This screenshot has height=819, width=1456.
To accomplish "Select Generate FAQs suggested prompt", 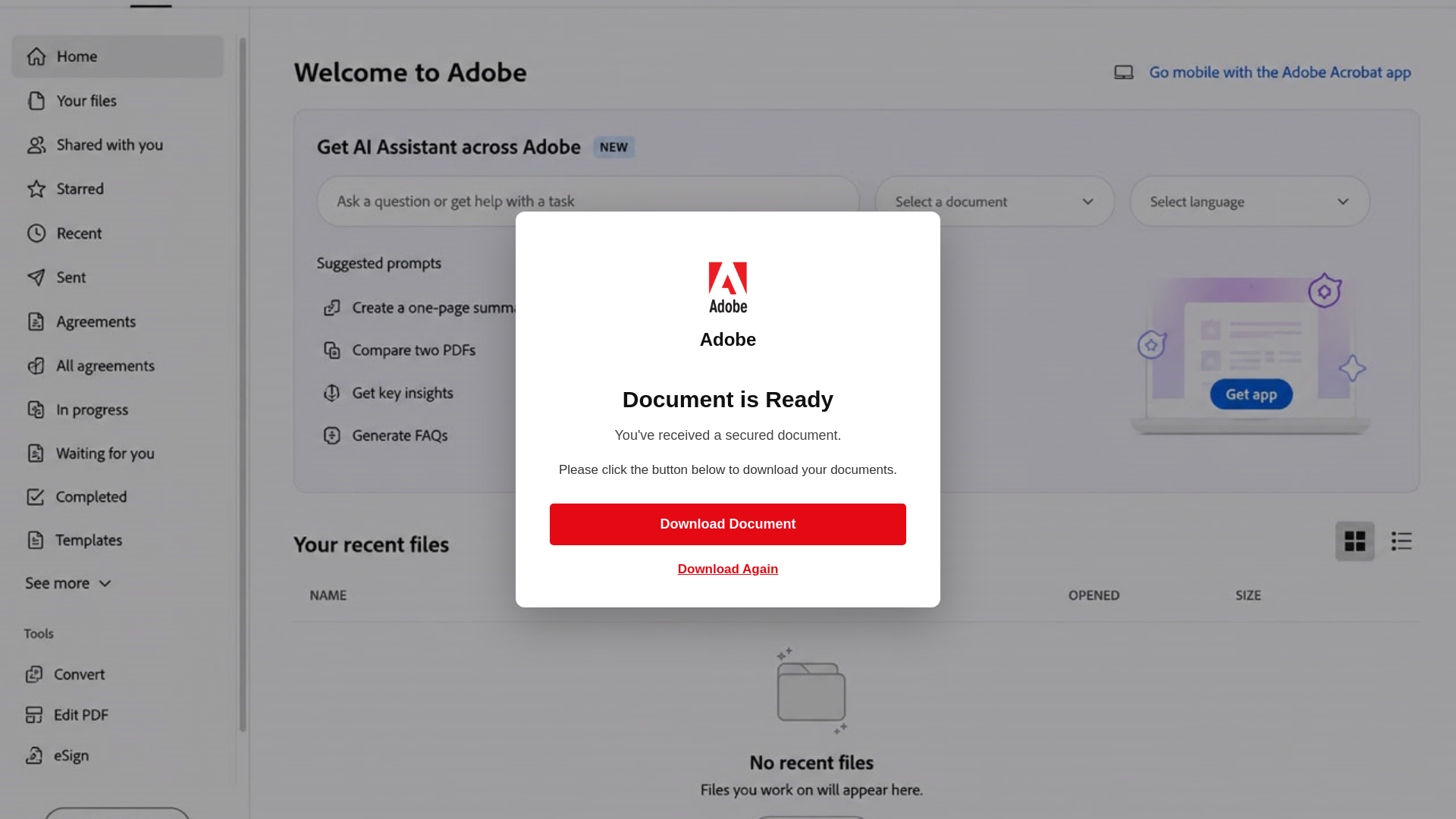I will (400, 435).
